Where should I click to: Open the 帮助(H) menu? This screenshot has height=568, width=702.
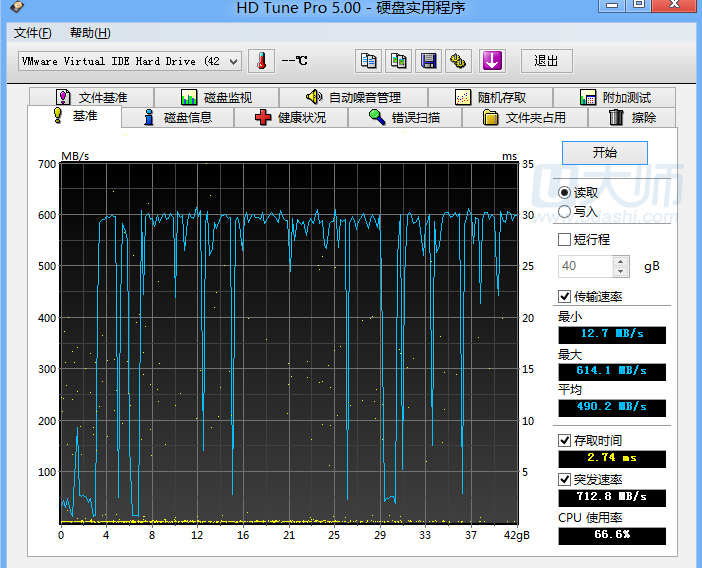pos(90,33)
